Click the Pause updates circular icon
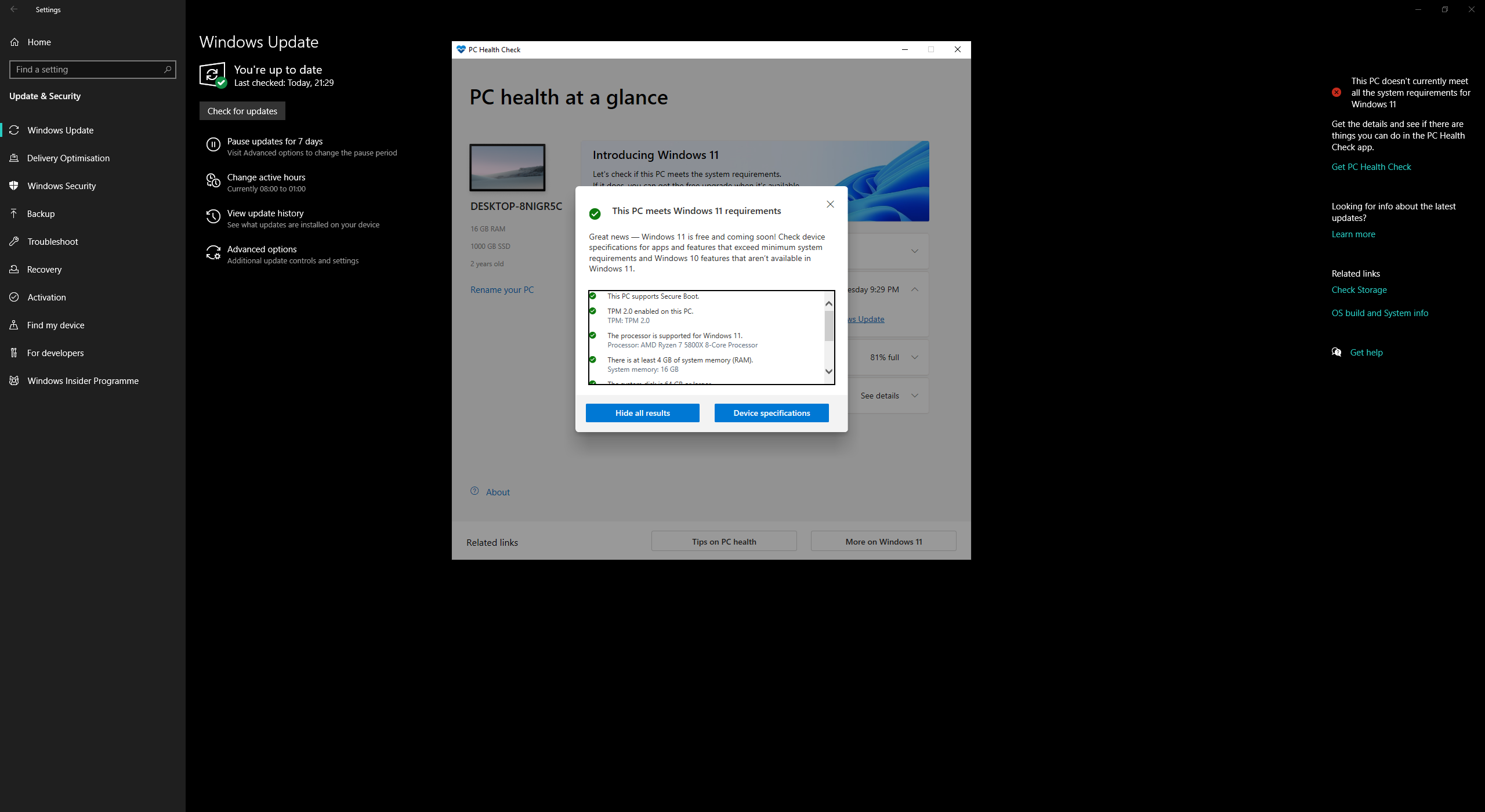Image resolution: width=1485 pixels, height=812 pixels. [213, 145]
